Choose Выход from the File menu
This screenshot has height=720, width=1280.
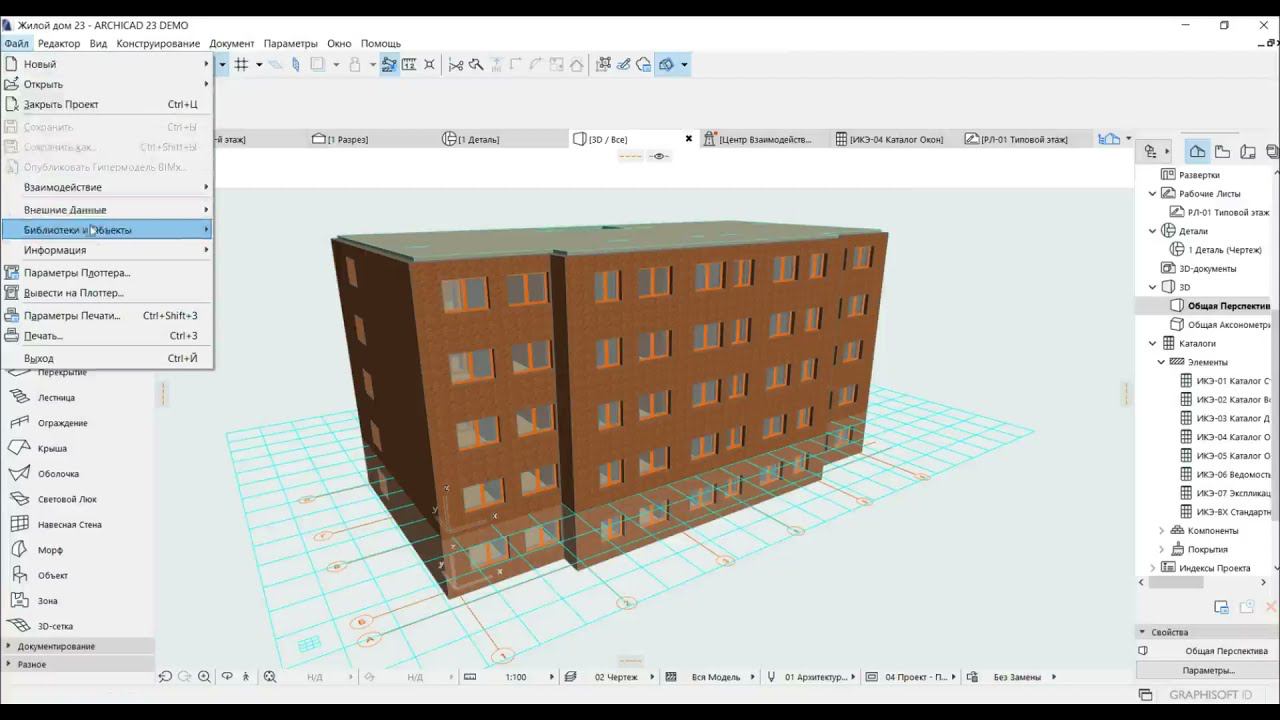pyautogui.click(x=39, y=358)
